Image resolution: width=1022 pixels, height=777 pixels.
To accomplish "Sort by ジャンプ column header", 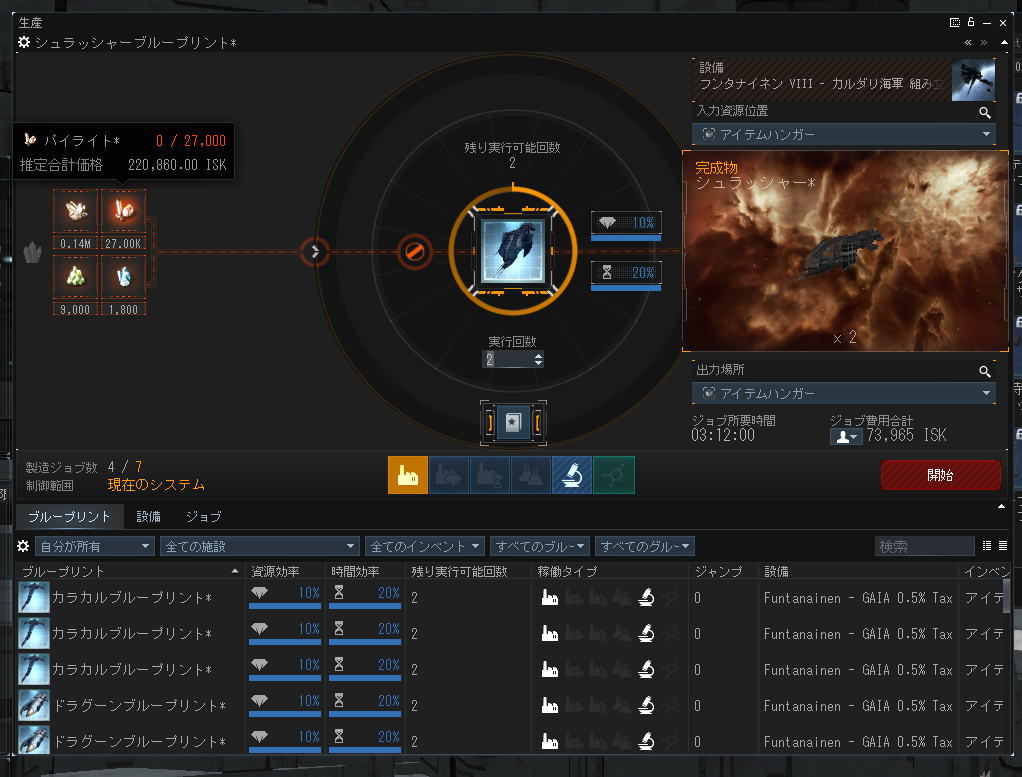I will [723, 571].
